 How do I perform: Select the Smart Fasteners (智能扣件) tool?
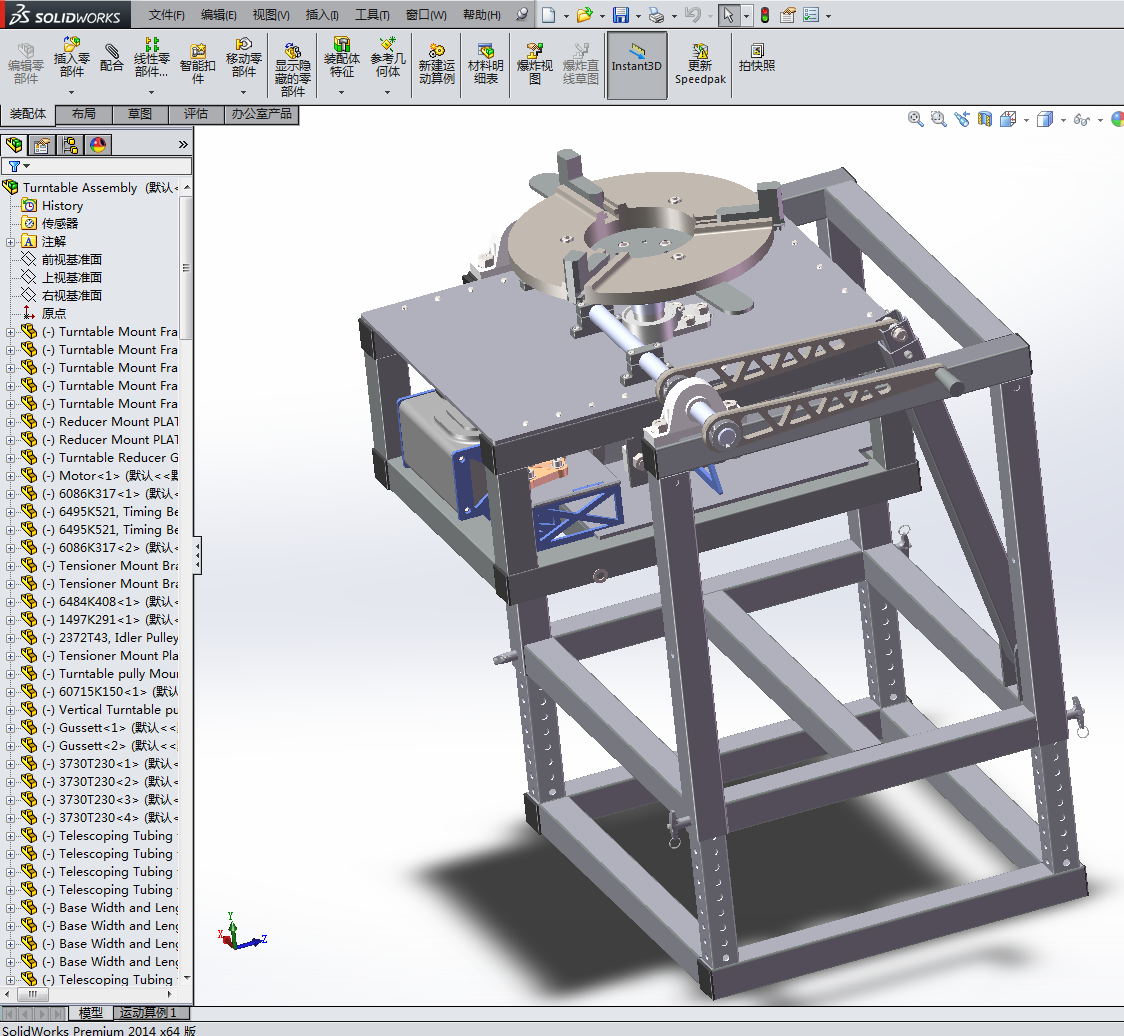(x=198, y=63)
